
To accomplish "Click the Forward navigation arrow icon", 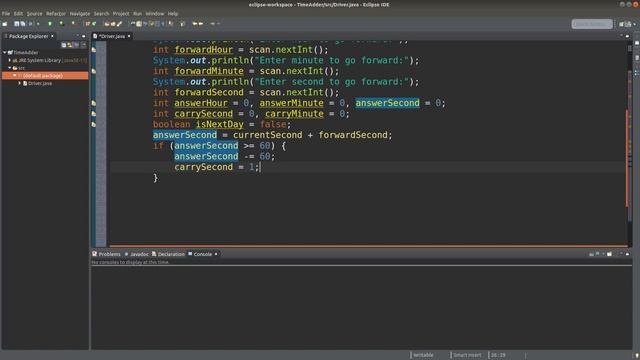I will point(201,24).
